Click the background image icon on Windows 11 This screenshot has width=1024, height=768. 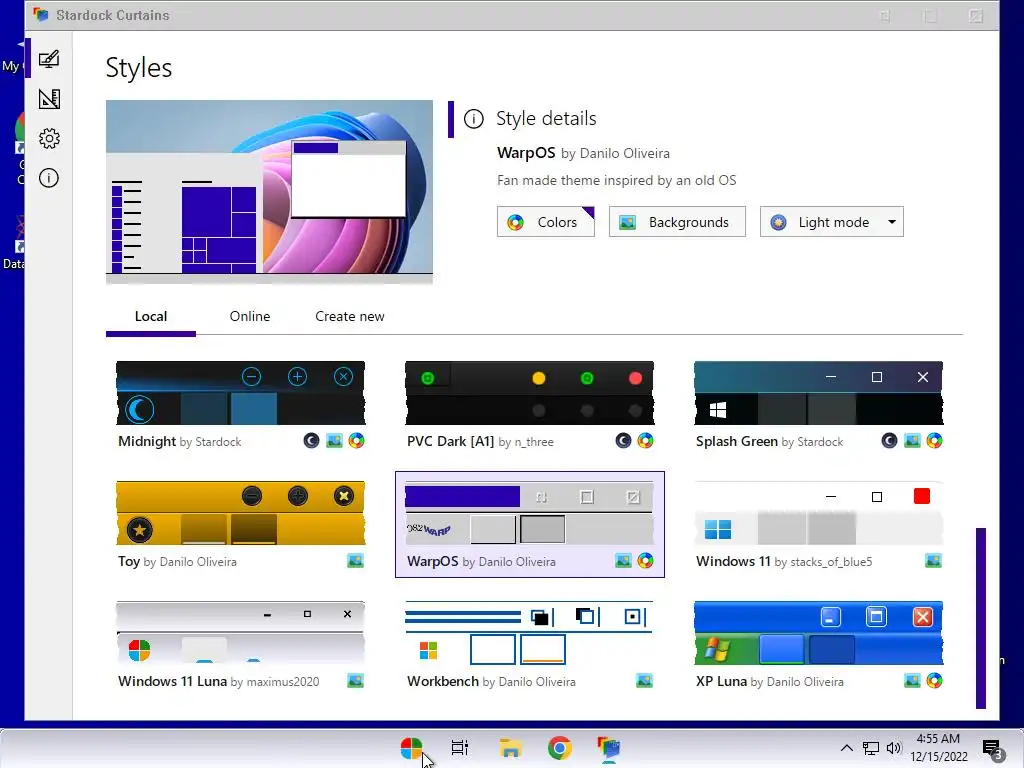(x=934, y=561)
